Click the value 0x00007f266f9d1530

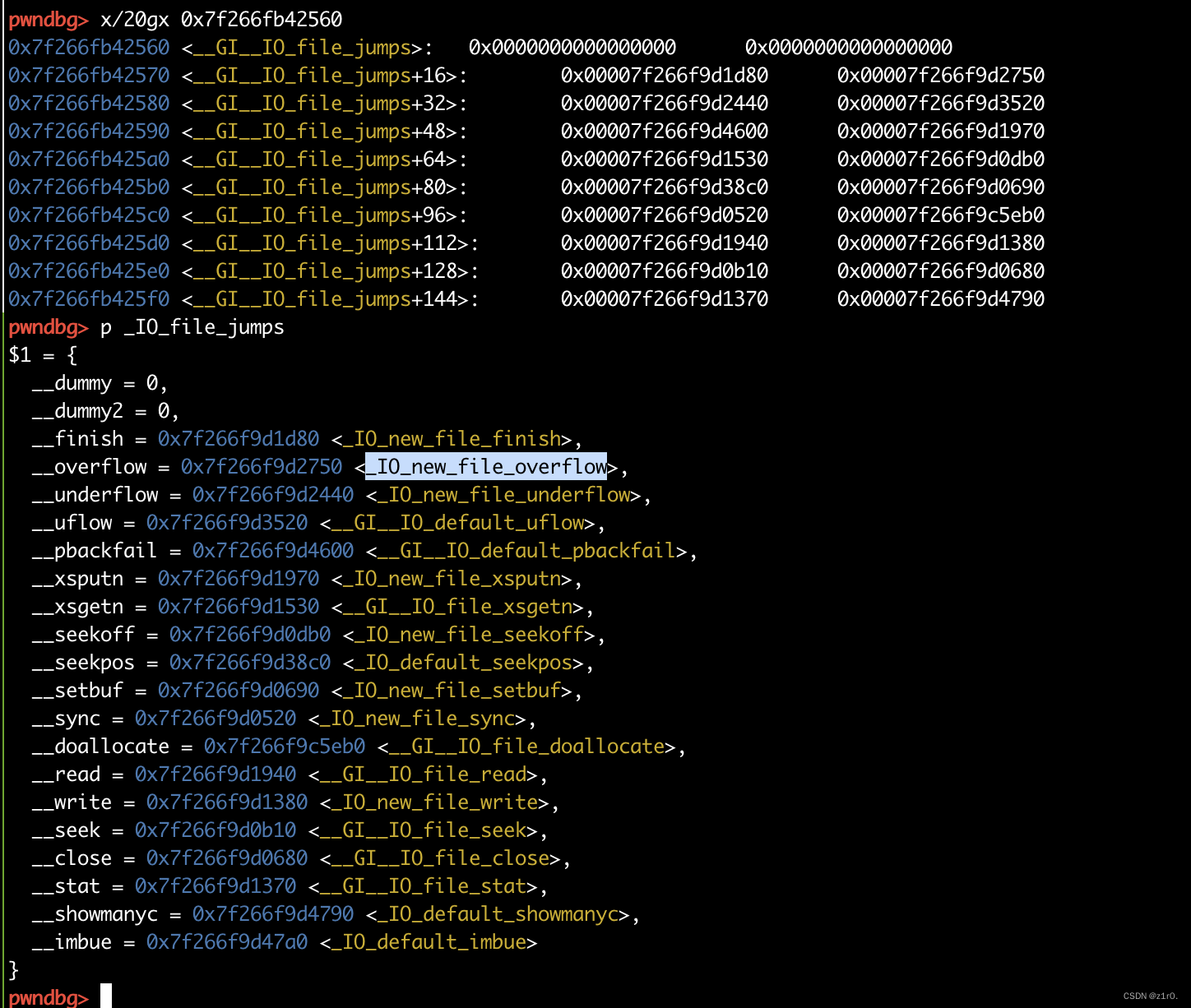[665, 159]
